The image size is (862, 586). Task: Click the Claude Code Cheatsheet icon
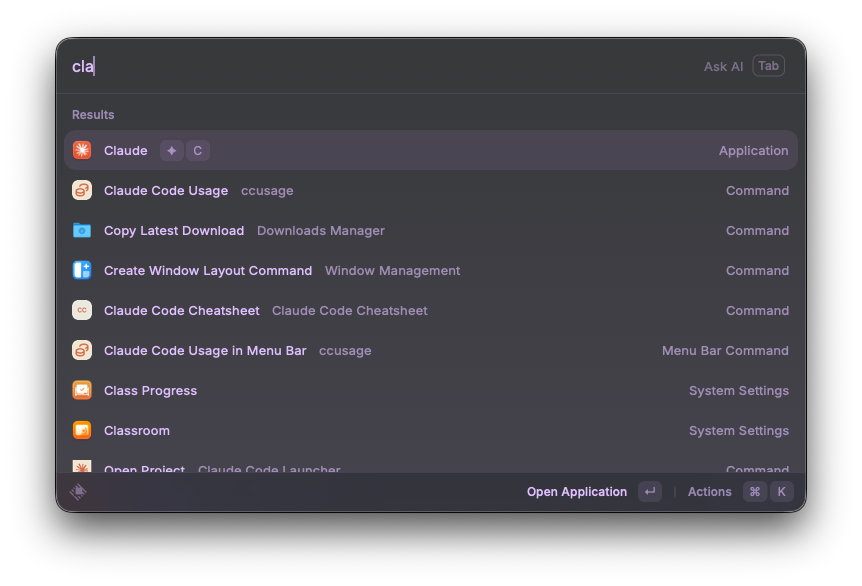coord(82,310)
